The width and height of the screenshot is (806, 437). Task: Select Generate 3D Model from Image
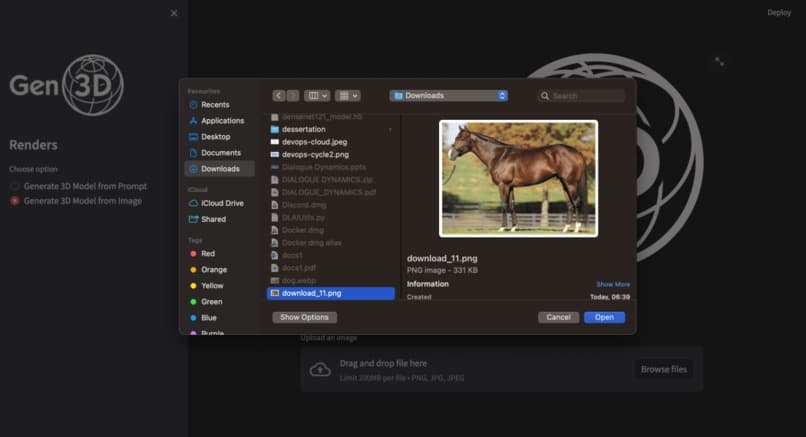pyautogui.click(x=76, y=201)
